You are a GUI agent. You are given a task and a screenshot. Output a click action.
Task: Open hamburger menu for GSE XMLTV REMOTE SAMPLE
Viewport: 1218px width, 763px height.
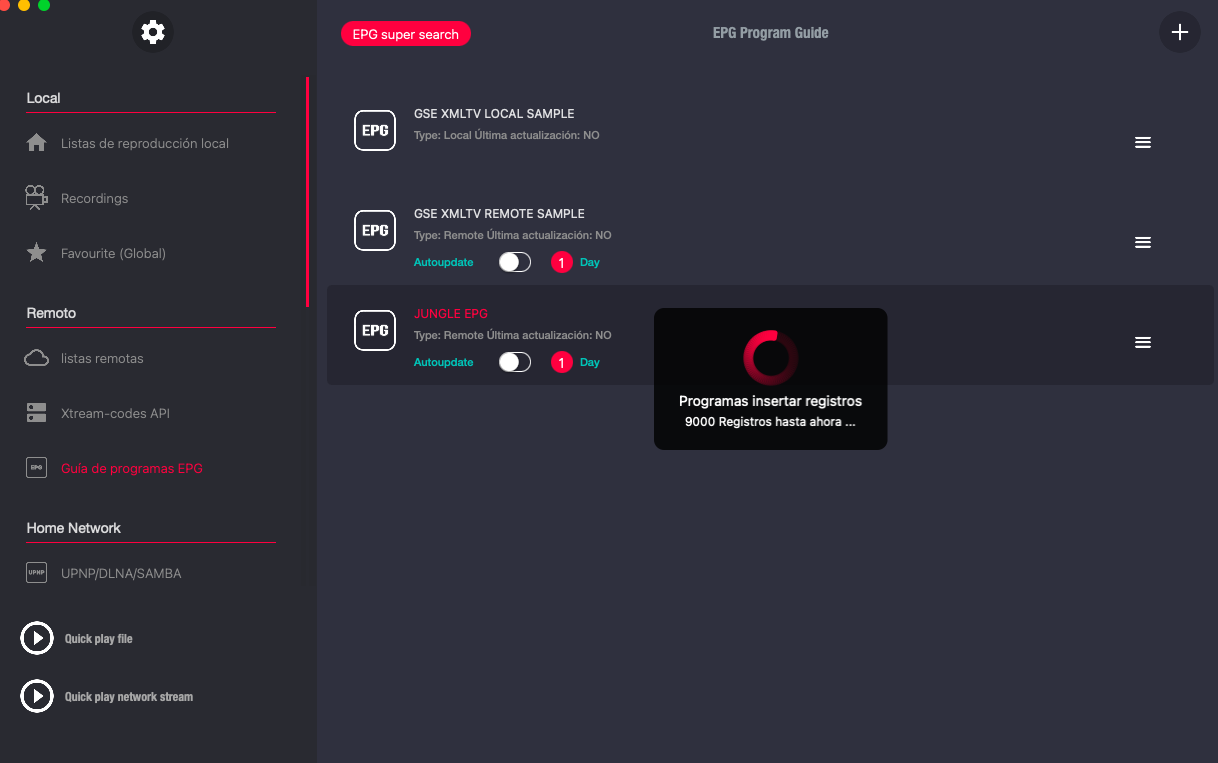point(1143,243)
